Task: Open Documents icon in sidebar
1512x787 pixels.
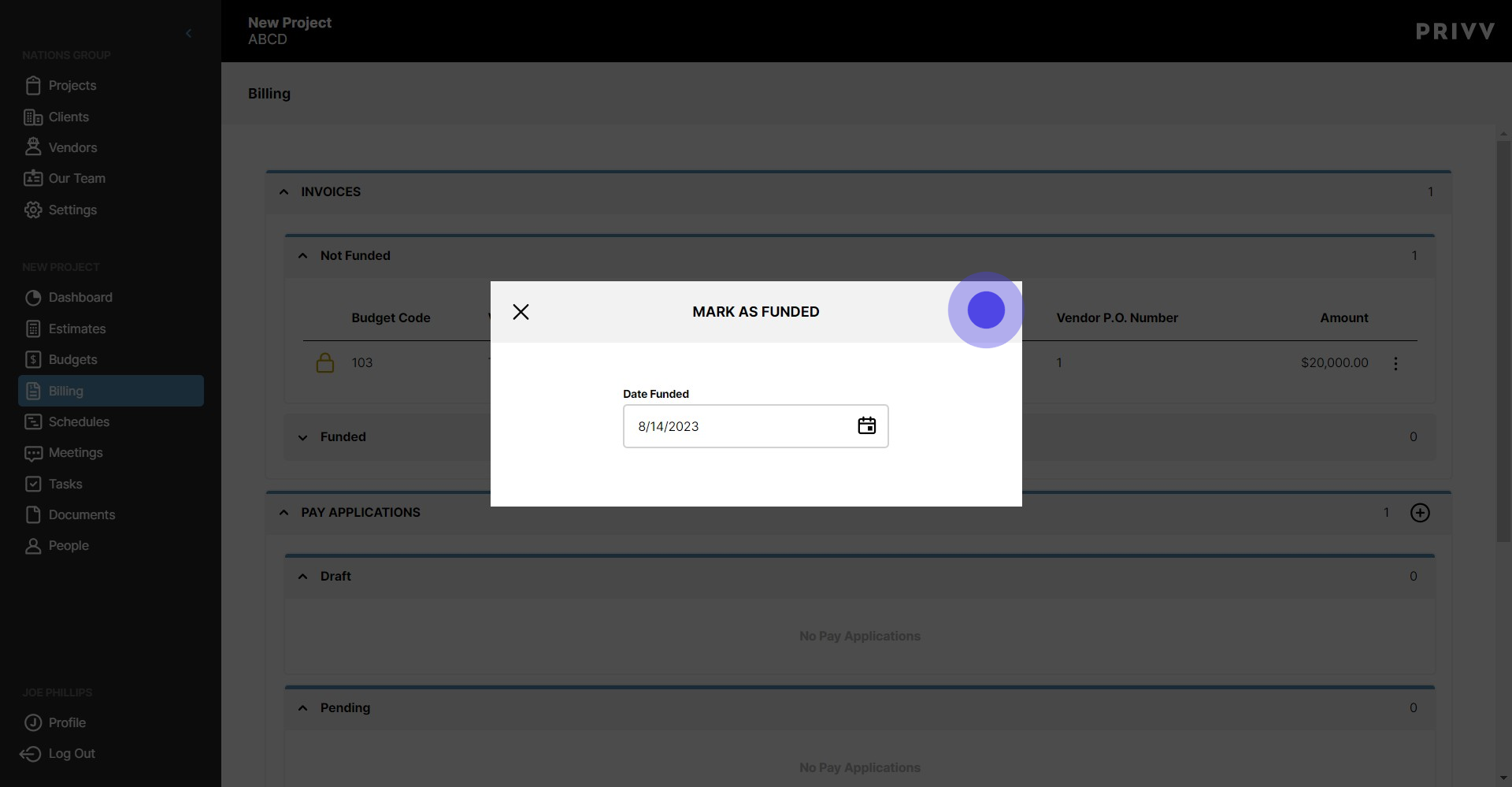Action: 33,514
